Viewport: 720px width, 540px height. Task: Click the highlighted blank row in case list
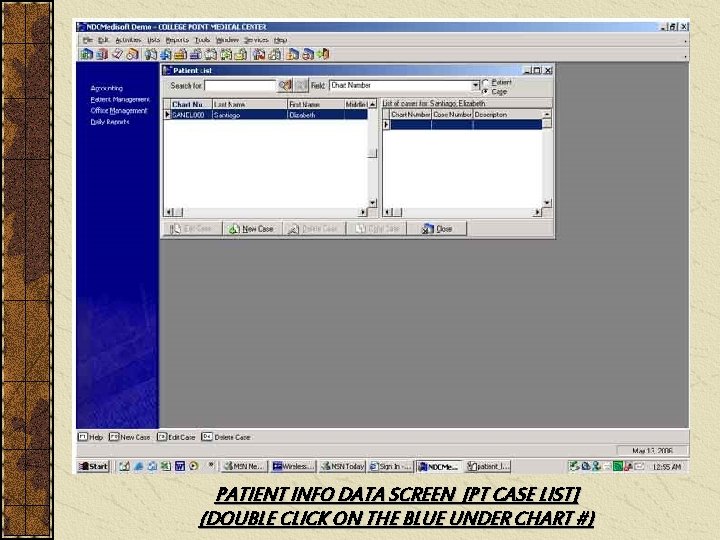tap(466, 124)
